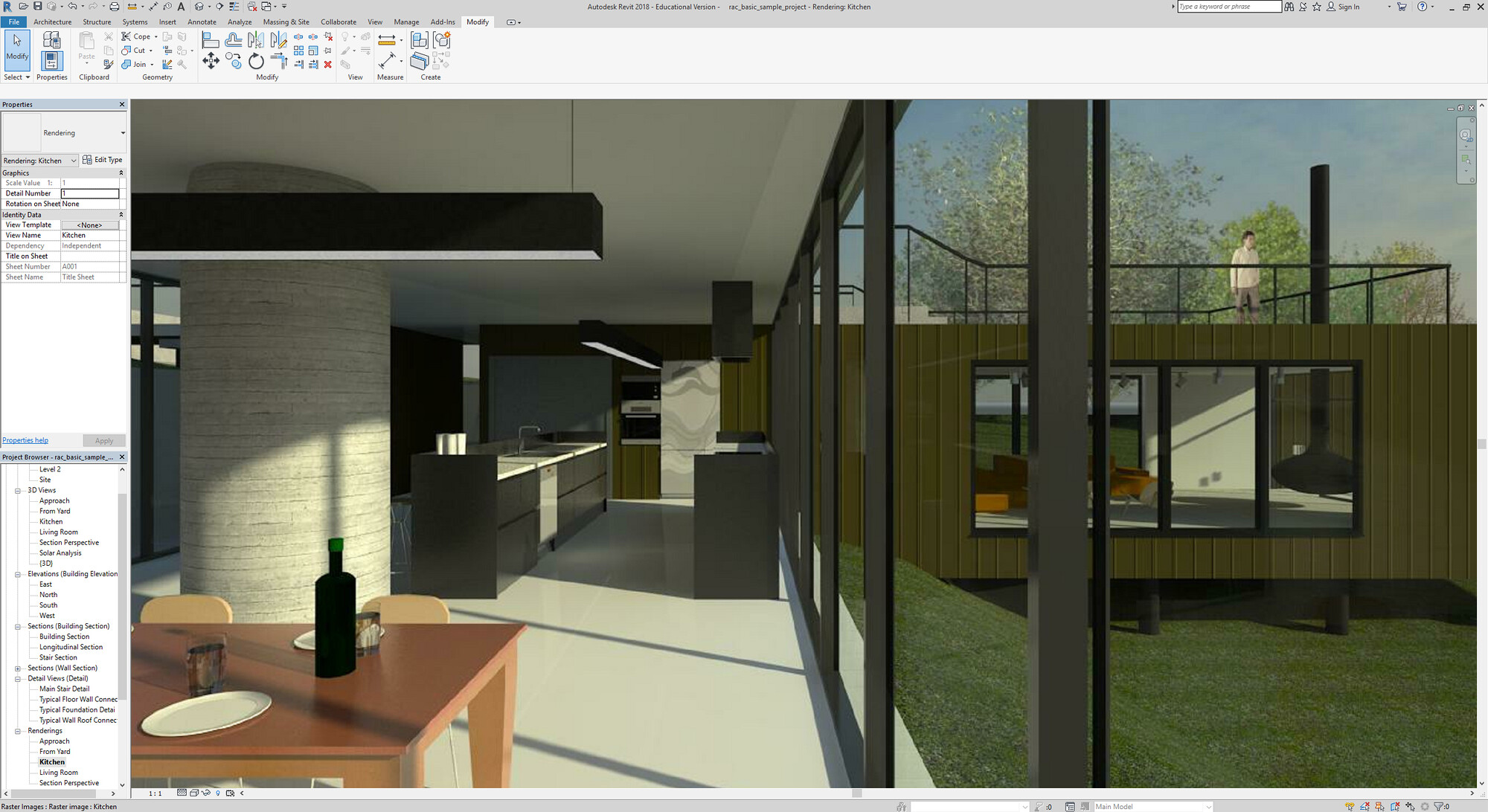Toggle Select Pinned Elements in status bar
Viewport: 1488px width, 812px height.
tap(1380, 806)
